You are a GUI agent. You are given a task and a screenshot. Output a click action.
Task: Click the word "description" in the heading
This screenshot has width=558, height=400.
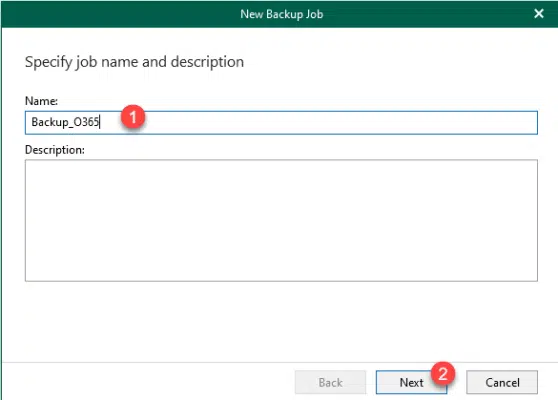(x=207, y=62)
